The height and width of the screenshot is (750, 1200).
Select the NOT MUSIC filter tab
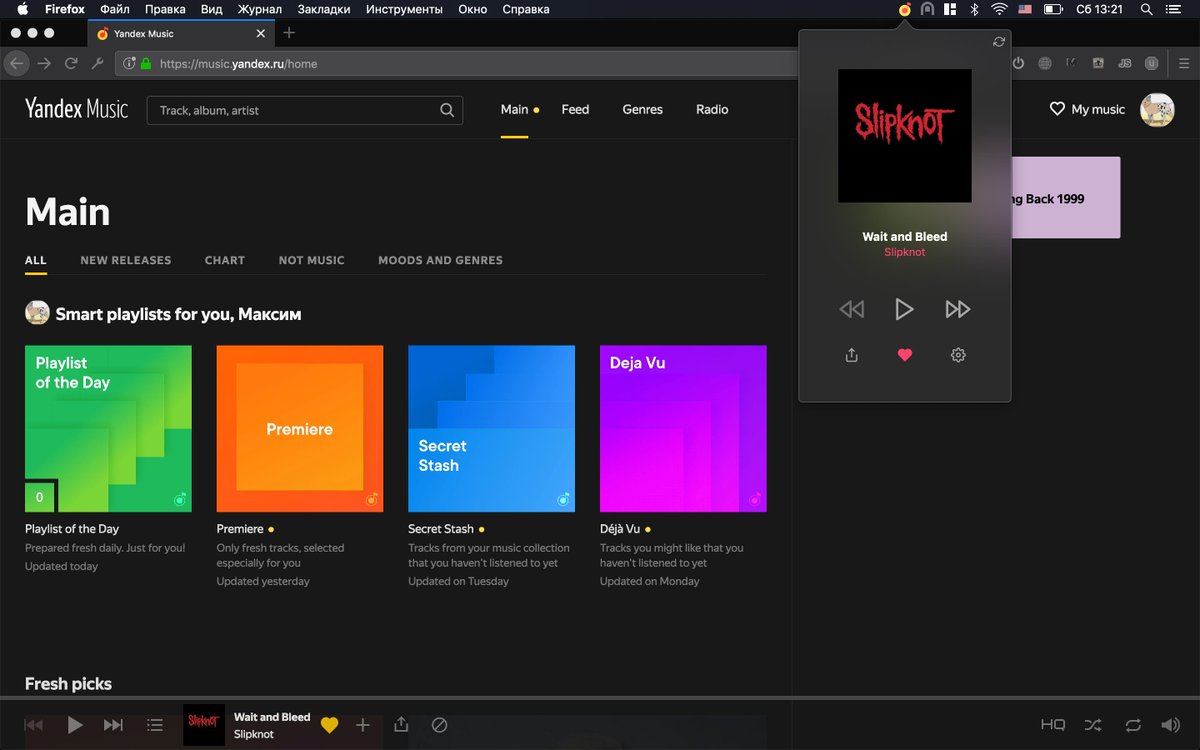pos(312,260)
